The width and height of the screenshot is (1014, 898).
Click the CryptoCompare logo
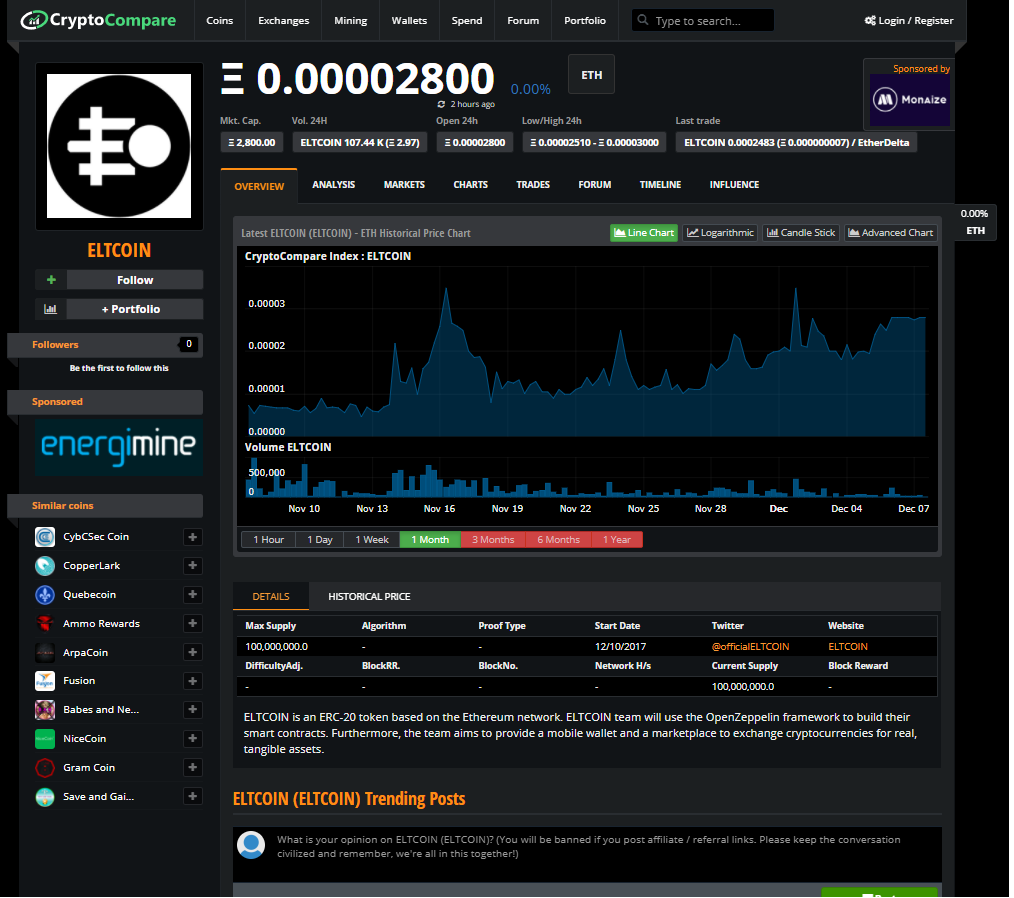click(98, 20)
